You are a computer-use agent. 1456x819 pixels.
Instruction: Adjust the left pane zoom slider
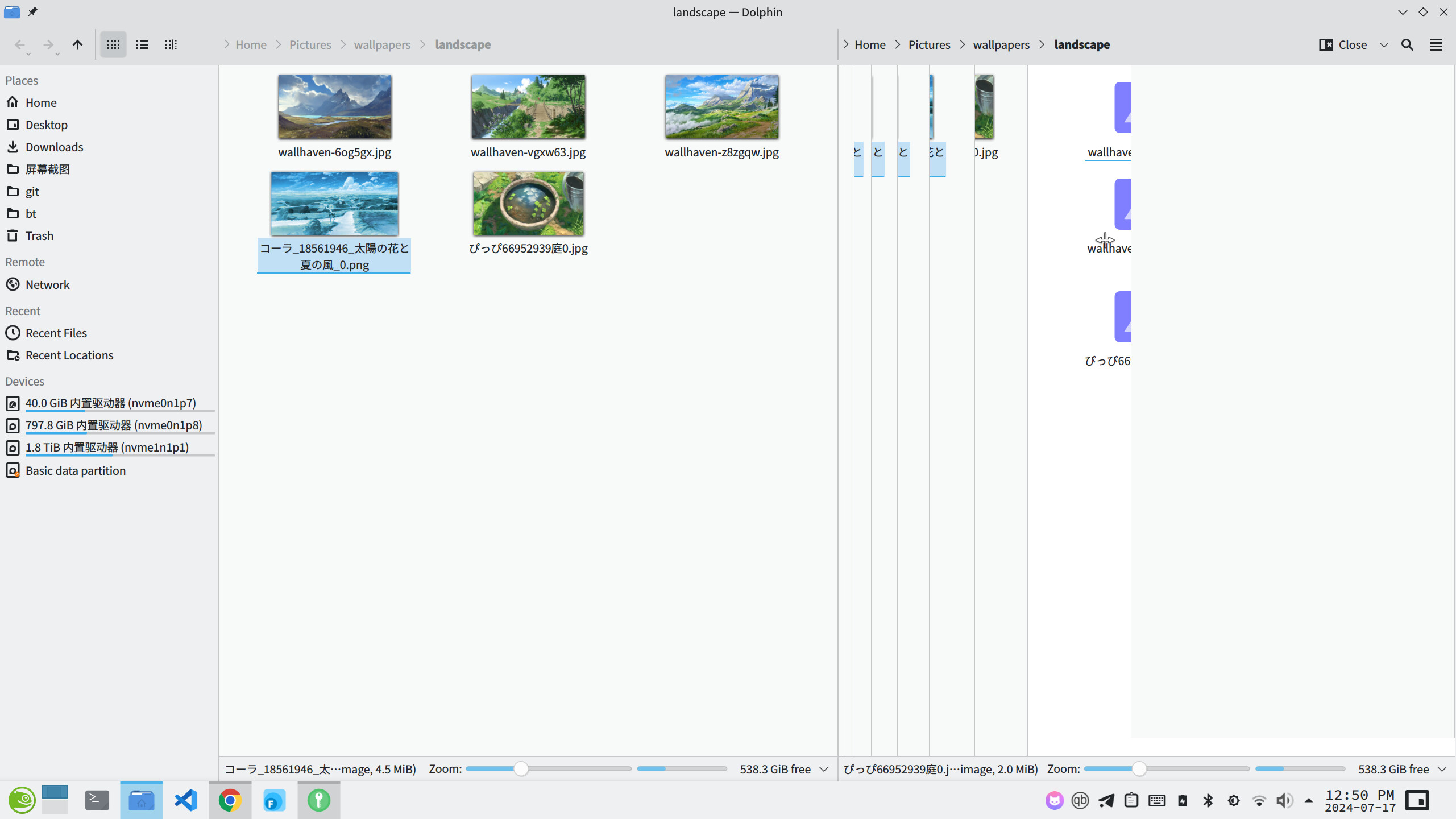click(521, 769)
